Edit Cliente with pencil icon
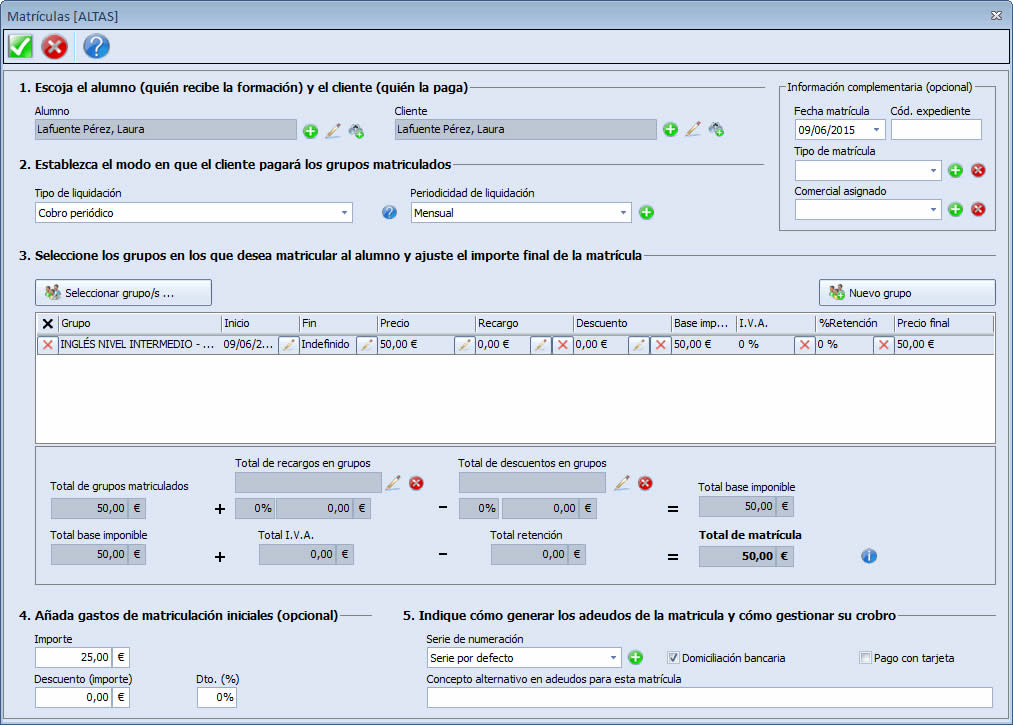This screenshot has height=725, width=1013. coord(693,129)
